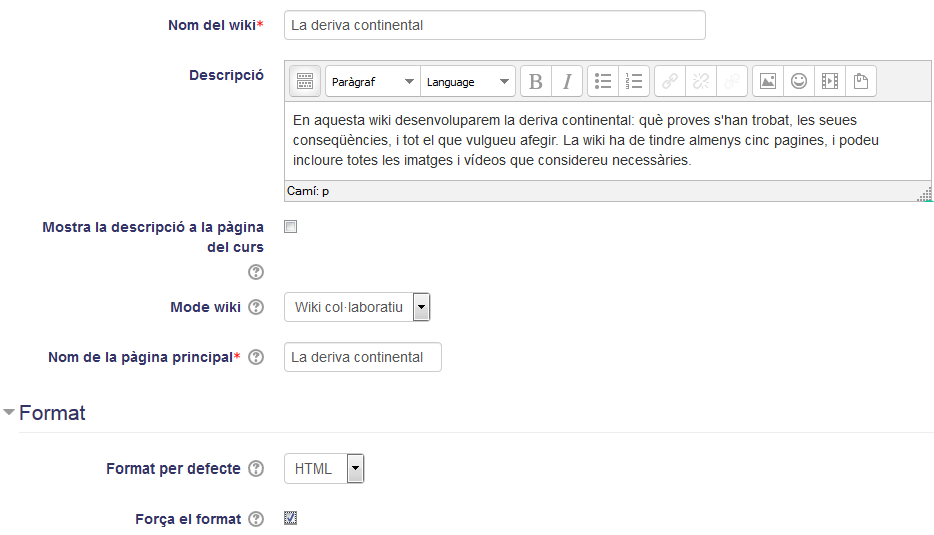Open the Mode wiki dropdown
Image resolution: width=934 pixels, height=535 pixels.
pos(357,307)
